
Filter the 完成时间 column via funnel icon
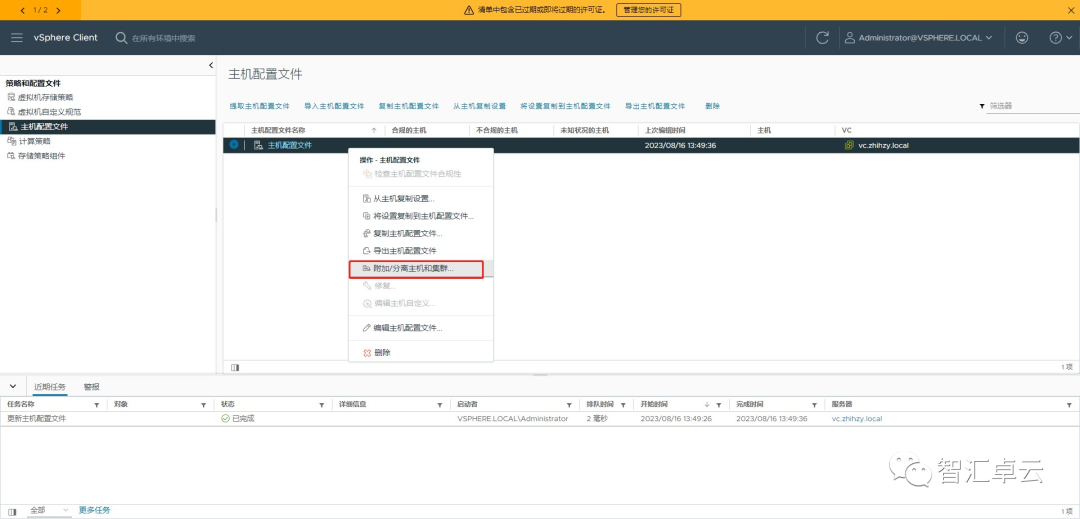click(x=814, y=405)
